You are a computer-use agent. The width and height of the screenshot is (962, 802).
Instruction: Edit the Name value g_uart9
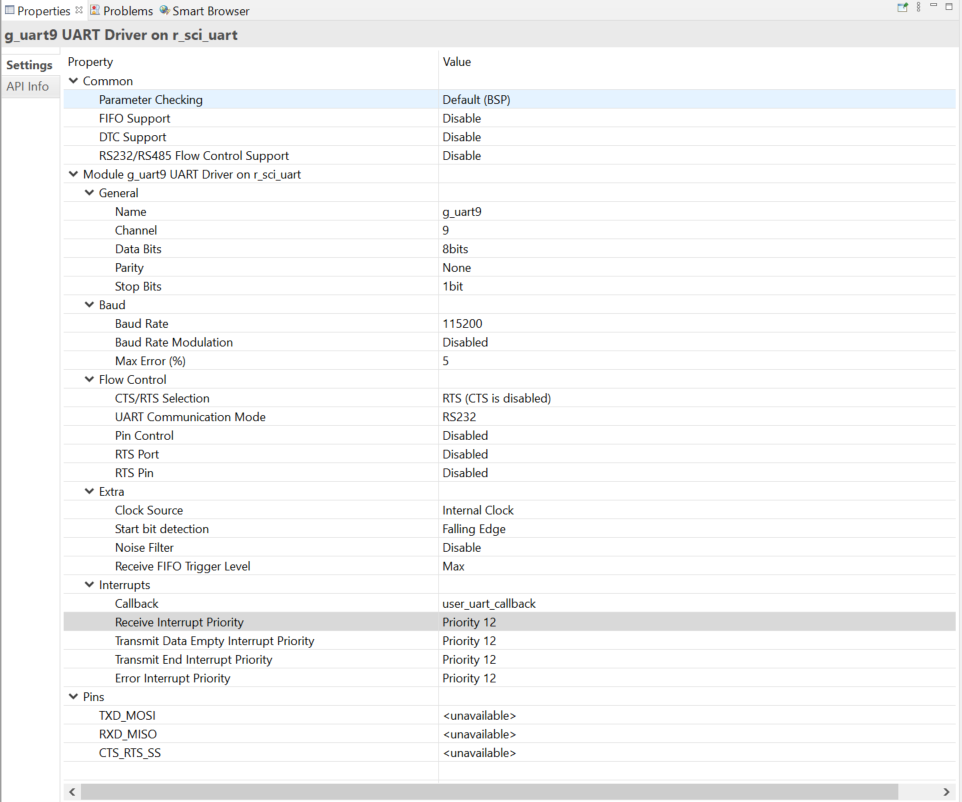(462, 212)
